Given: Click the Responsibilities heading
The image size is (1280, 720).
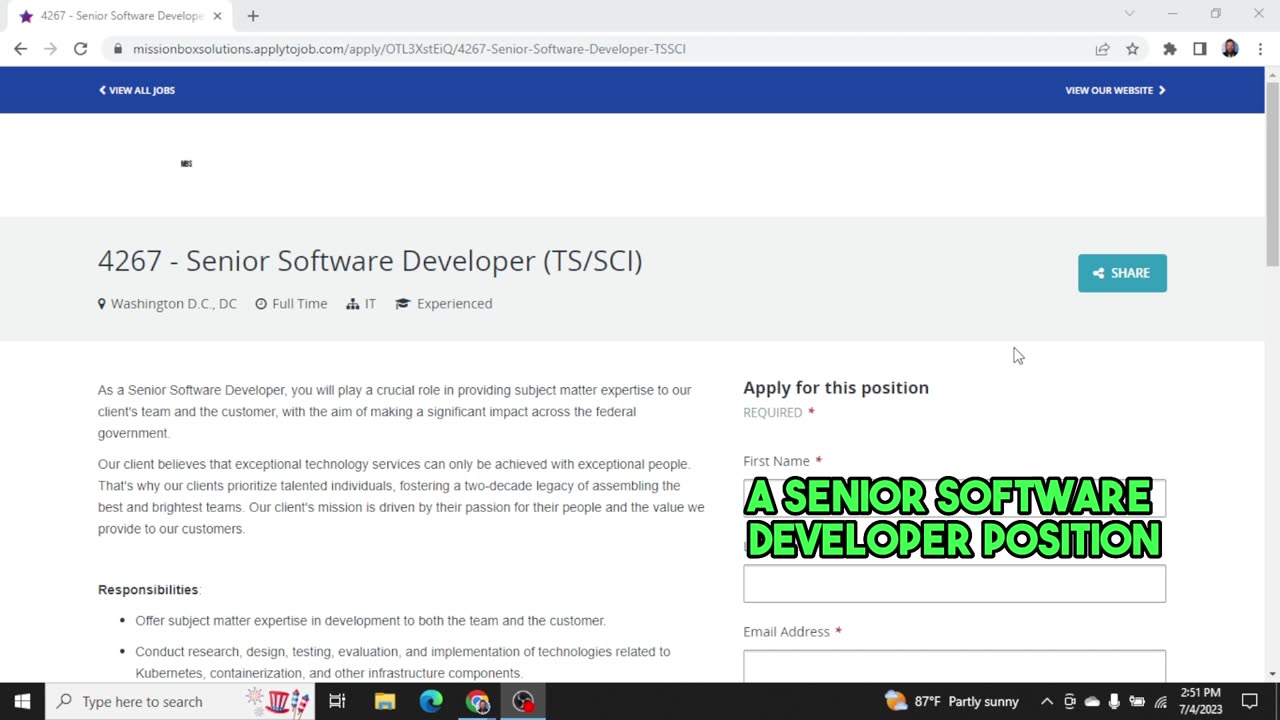Looking at the screenshot, I should 148,590.
